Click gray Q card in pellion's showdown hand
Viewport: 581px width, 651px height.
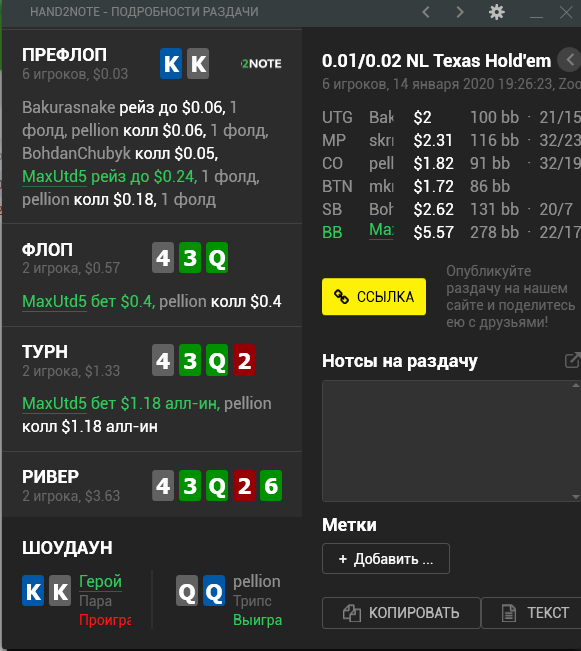coord(187,591)
